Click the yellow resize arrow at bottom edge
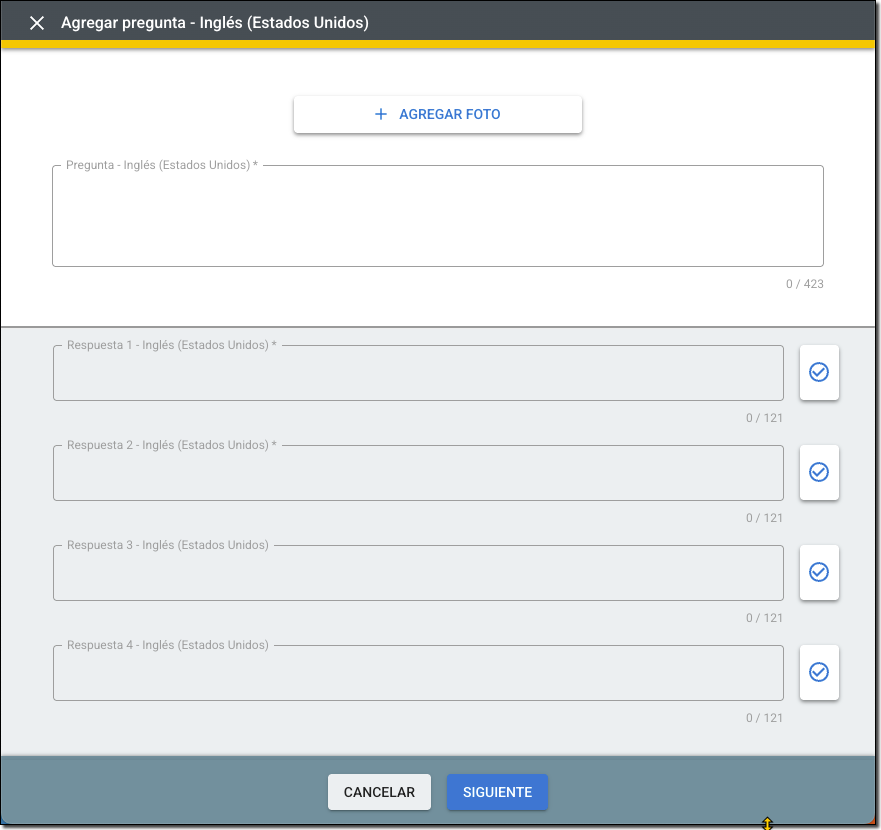Image resolution: width=881 pixels, height=830 pixels. tap(767, 823)
